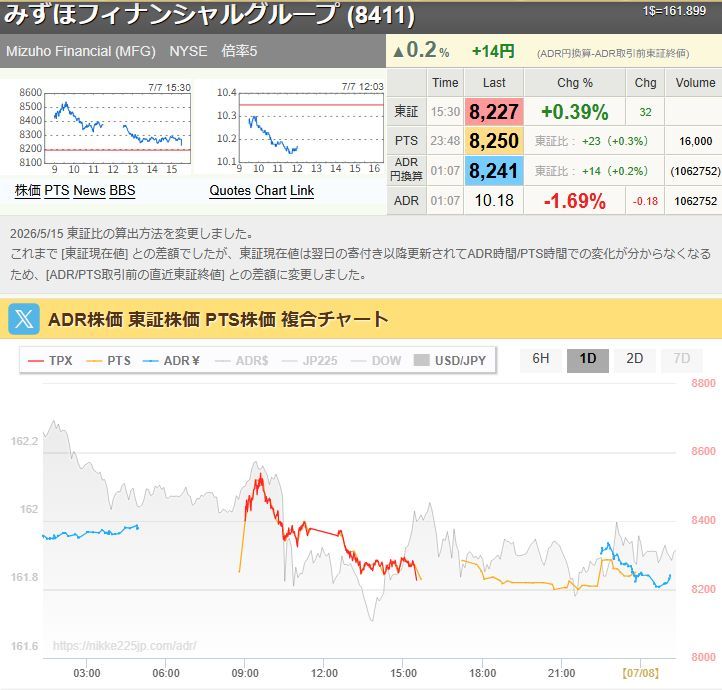The image size is (722, 690).
Task: Click the ADR row time 01:07
Action: tap(445, 201)
